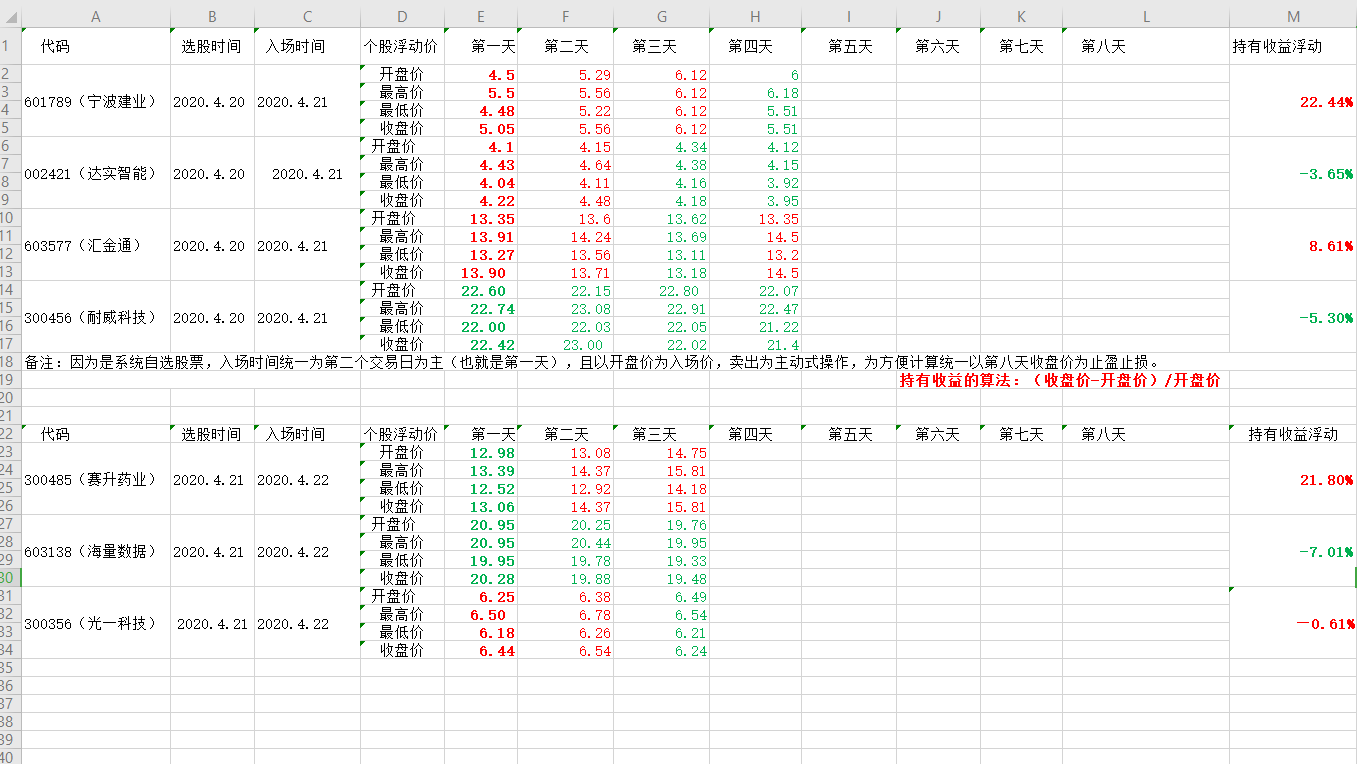Select the -5.30% return cell
1357x764 pixels.
pyautogui.click(x=1293, y=318)
